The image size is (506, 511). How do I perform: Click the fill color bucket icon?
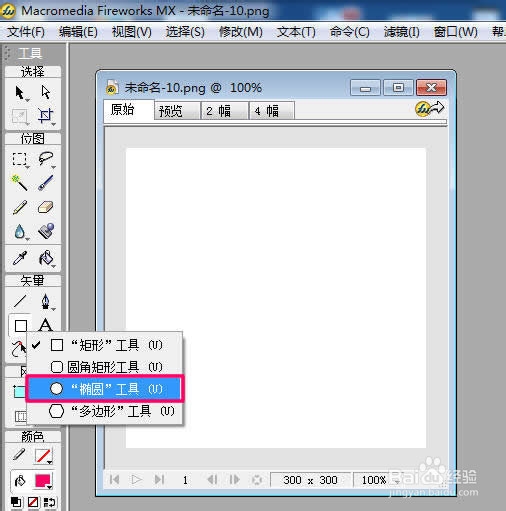coord(20,481)
